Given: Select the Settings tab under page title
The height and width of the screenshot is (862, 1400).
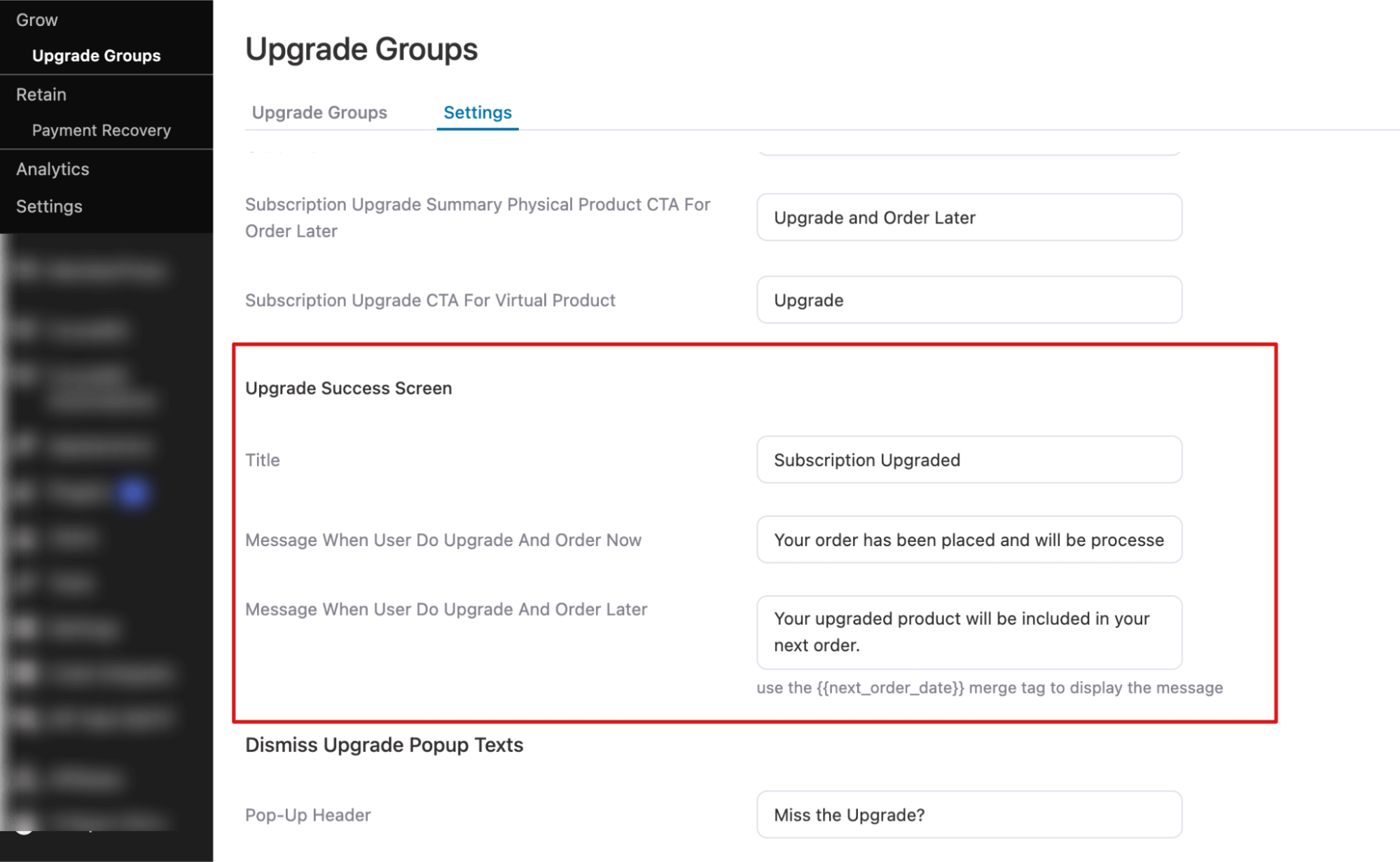Looking at the screenshot, I should (x=478, y=113).
